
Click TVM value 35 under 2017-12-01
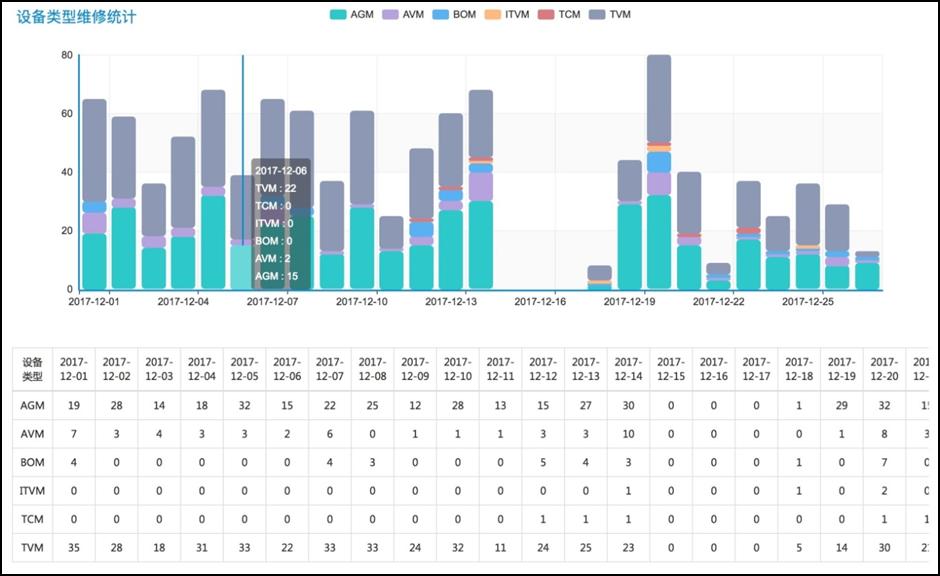(x=74, y=548)
